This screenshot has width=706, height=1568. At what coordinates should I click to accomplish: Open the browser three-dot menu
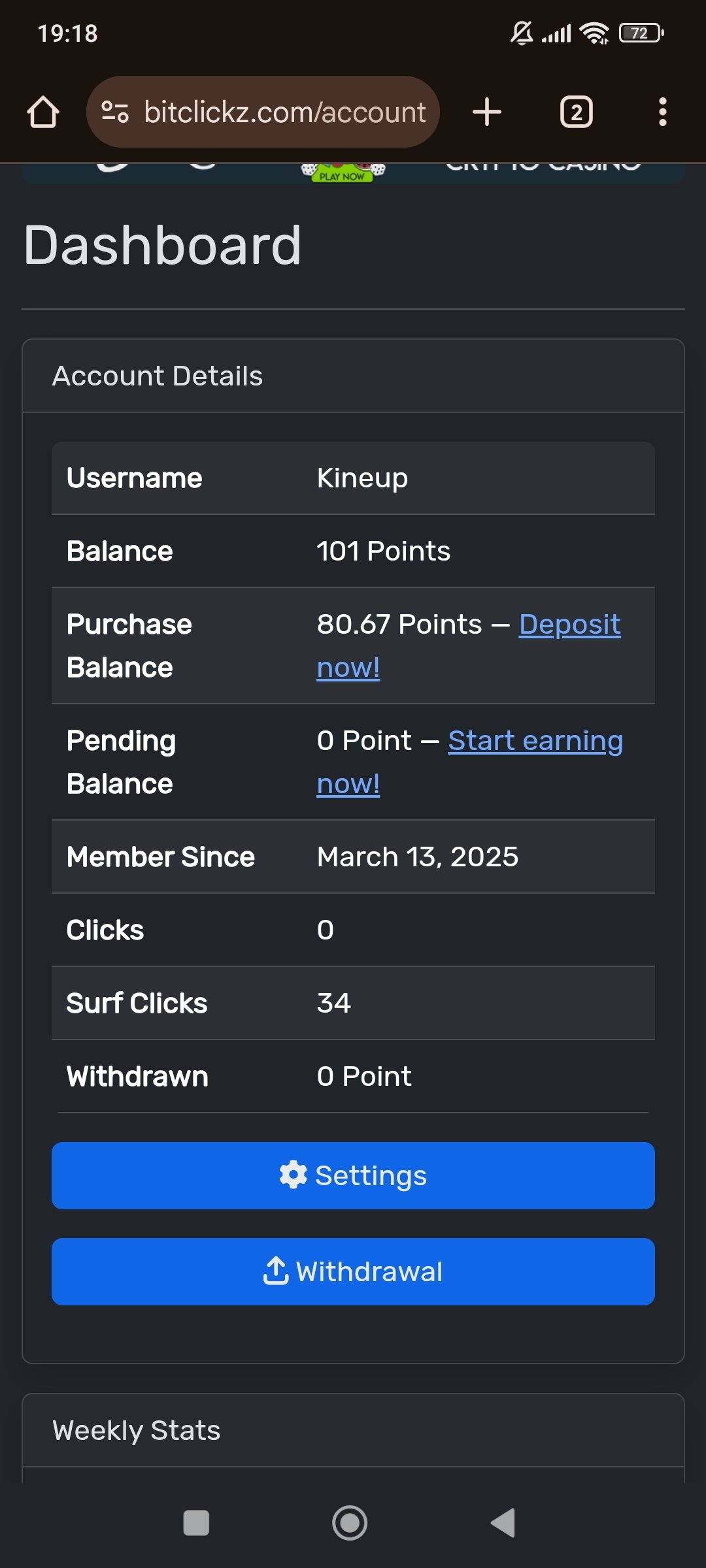(x=663, y=112)
